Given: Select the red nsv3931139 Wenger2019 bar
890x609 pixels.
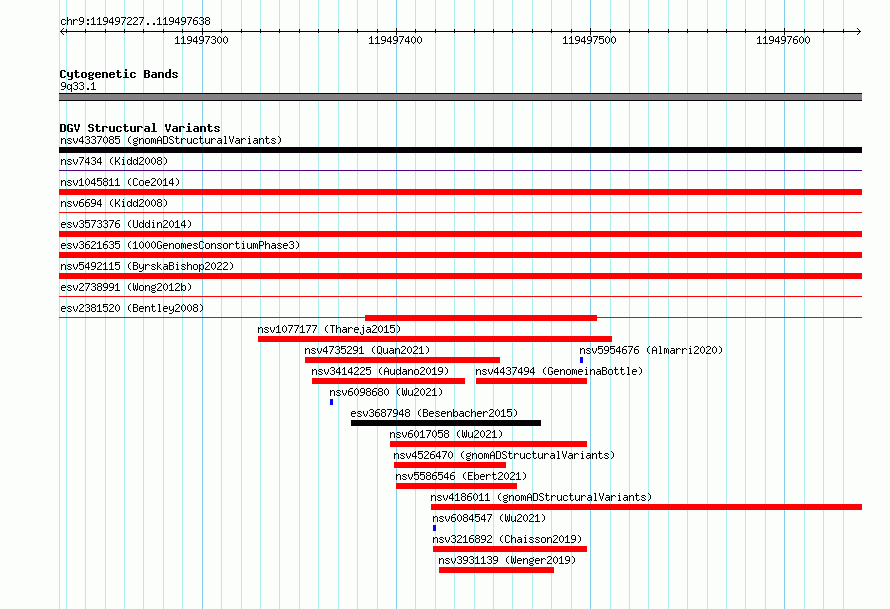Looking at the screenshot, I should click(496, 570).
